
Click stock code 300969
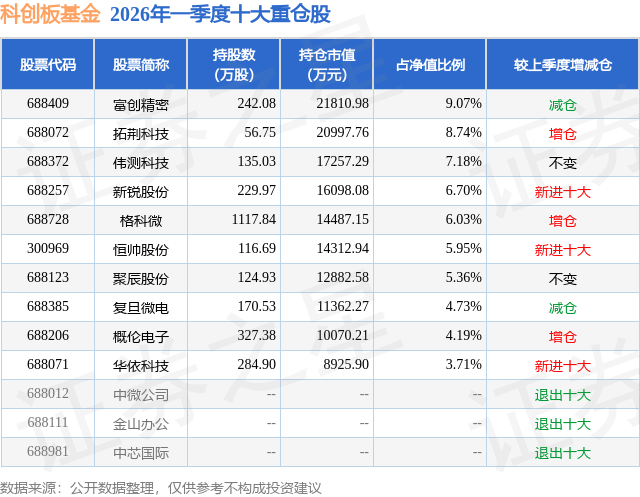(x=48, y=248)
